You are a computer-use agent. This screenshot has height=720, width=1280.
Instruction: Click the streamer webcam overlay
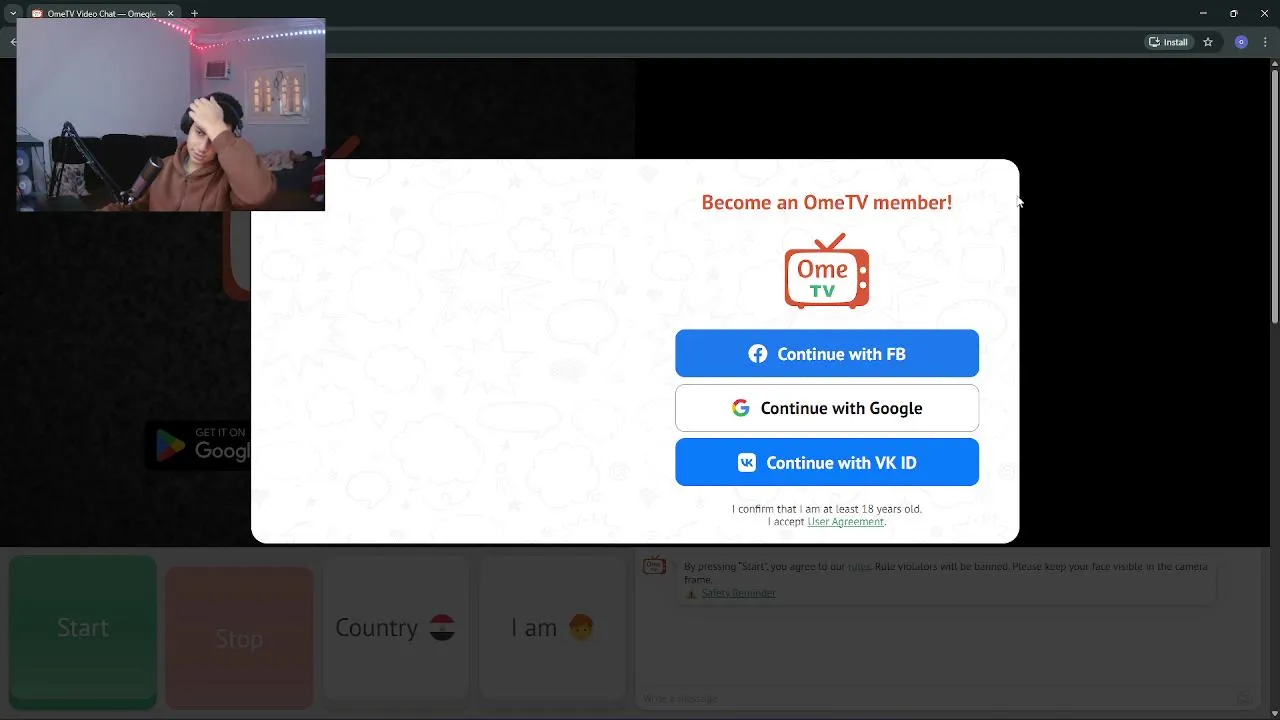coord(170,115)
